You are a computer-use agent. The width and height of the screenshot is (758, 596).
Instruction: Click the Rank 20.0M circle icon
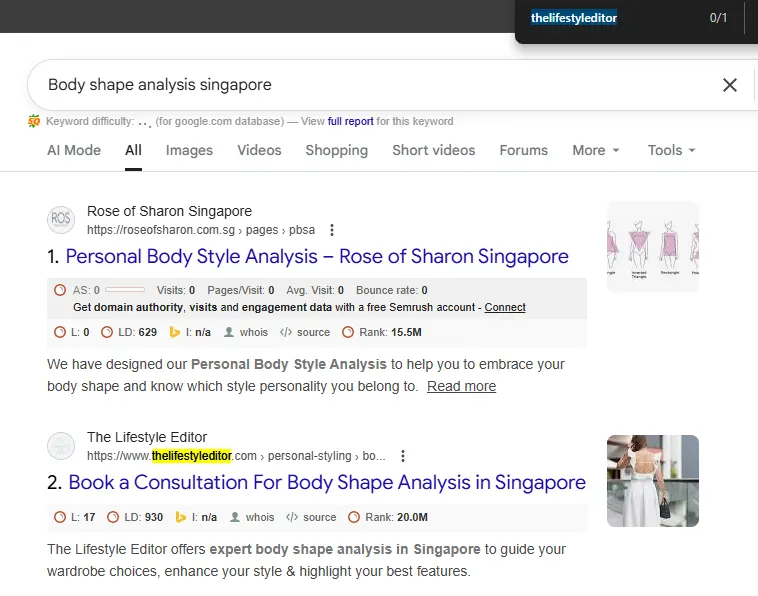pos(354,517)
